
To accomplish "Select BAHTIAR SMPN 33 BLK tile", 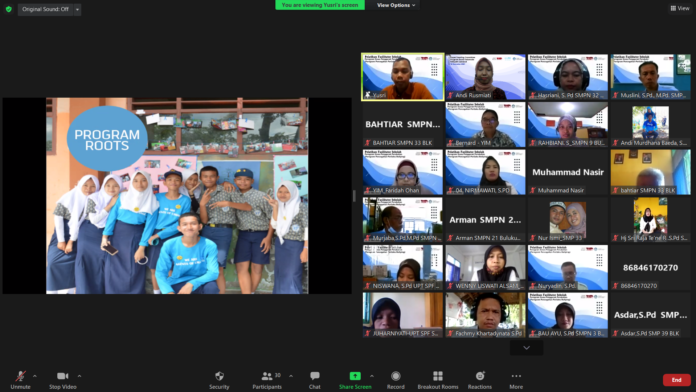I will tap(403, 124).
